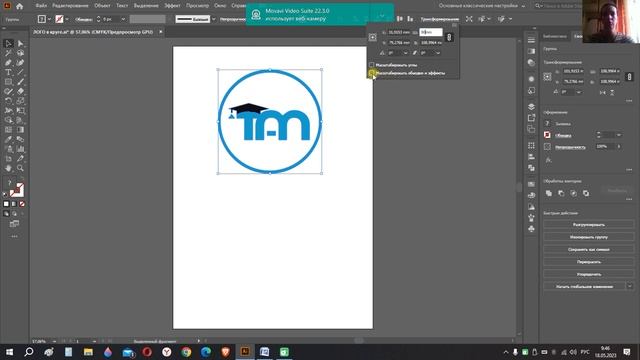Select Gradient fill mode button
The image size is (640, 360).
point(14,204)
